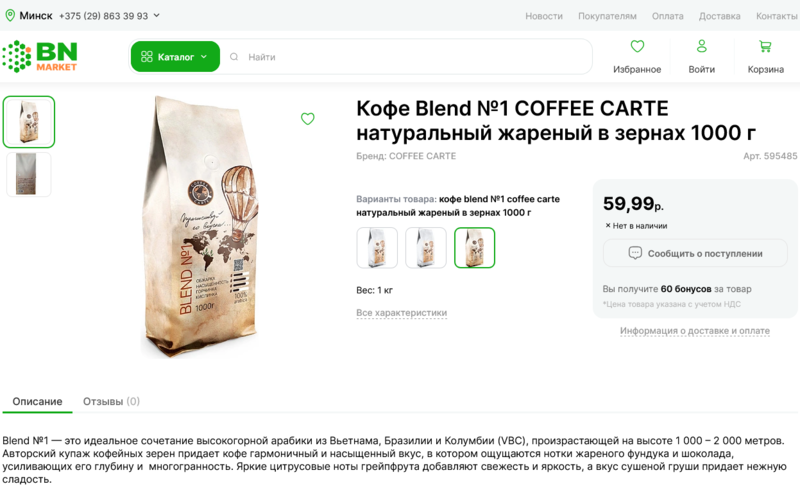800x493 pixels.
Task: Open Информация о доставке и оплате link
Action: pos(694,331)
